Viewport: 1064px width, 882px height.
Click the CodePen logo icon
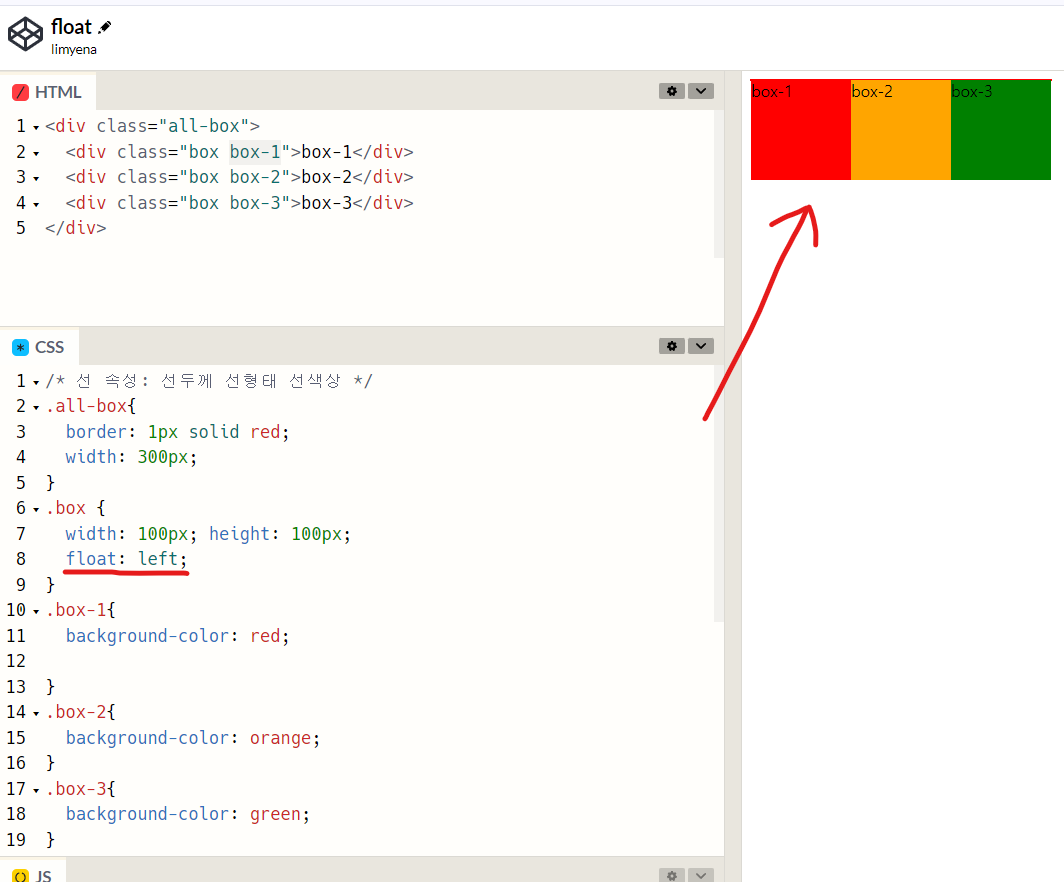[x=25, y=34]
